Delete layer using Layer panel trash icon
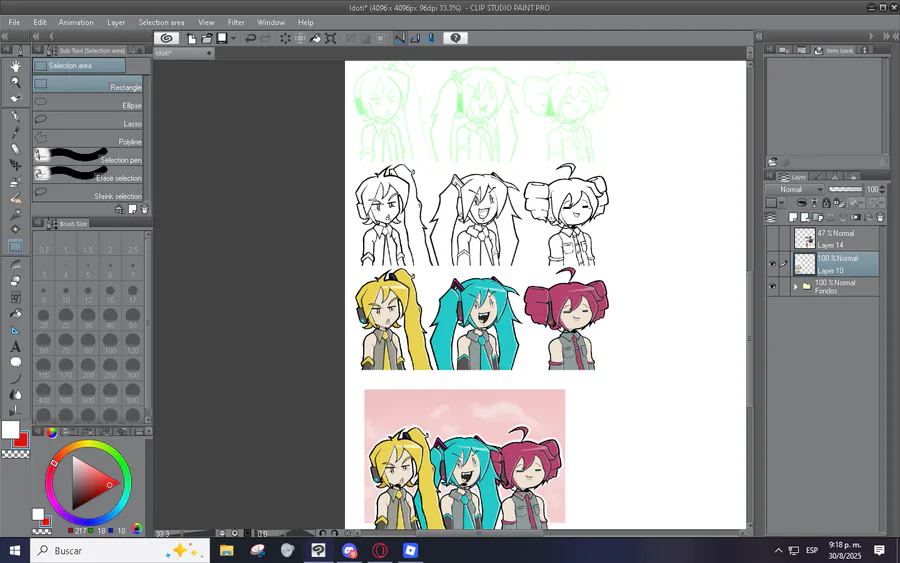This screenshot has height=563, width=900. [880, 218]
